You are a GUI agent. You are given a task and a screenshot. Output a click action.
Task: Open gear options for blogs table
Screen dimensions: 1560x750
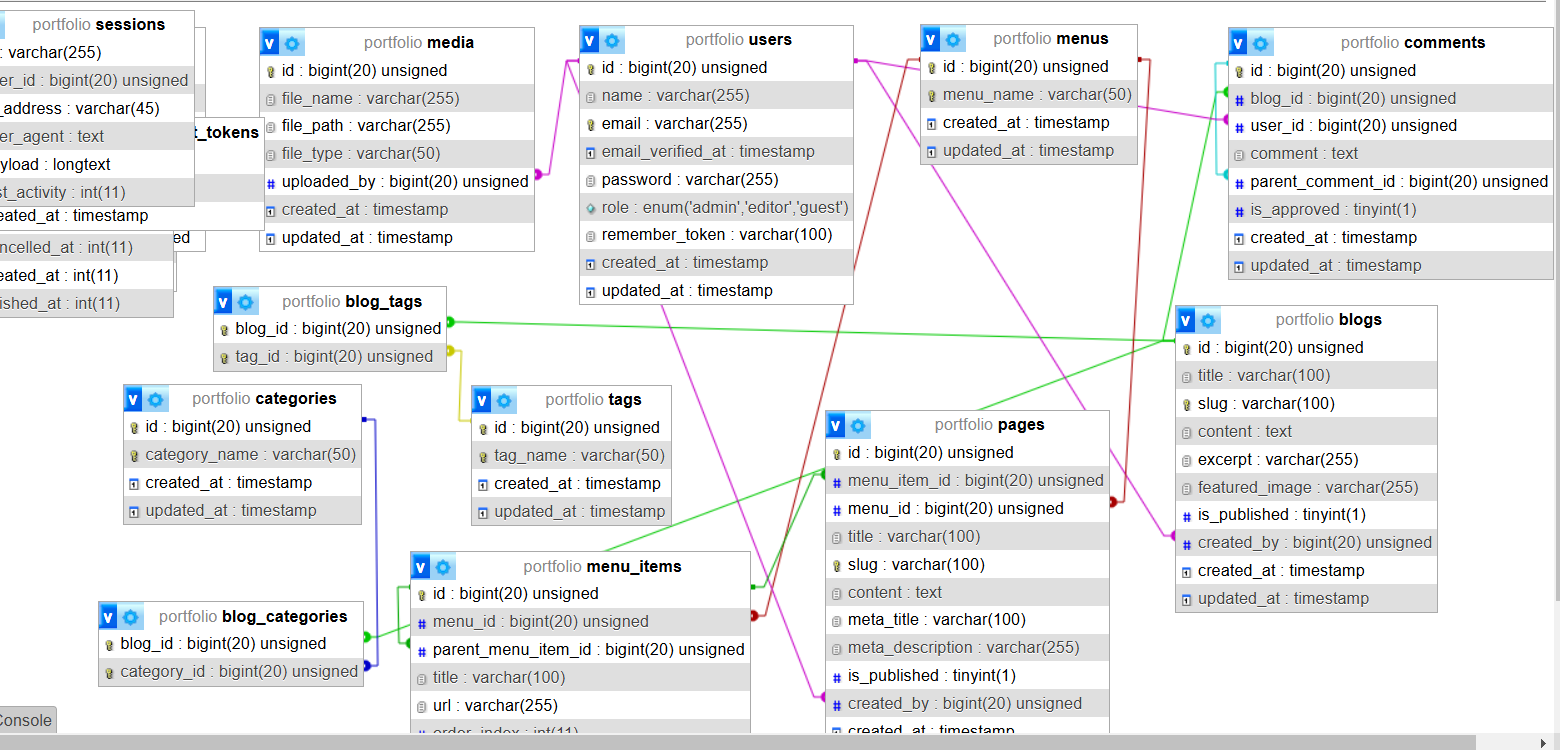(1209, 321)
